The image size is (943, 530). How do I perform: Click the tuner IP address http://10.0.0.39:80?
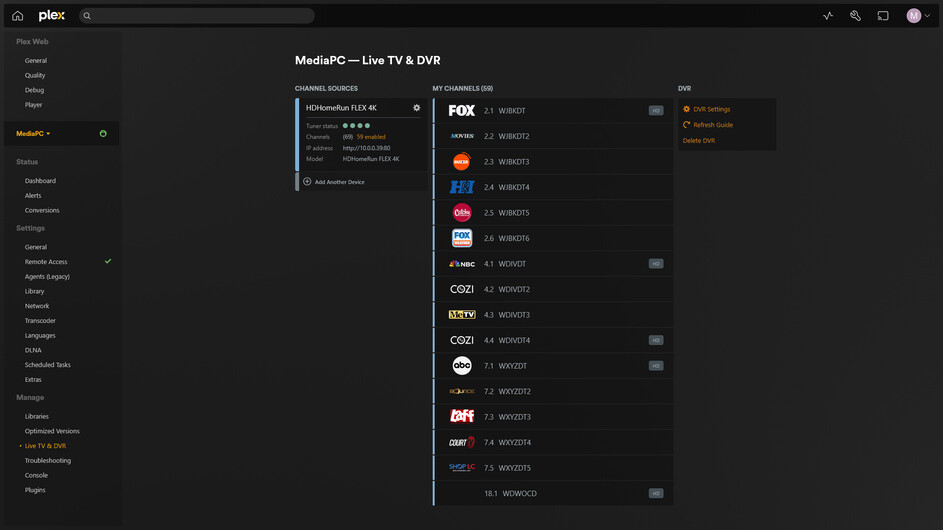366,148
